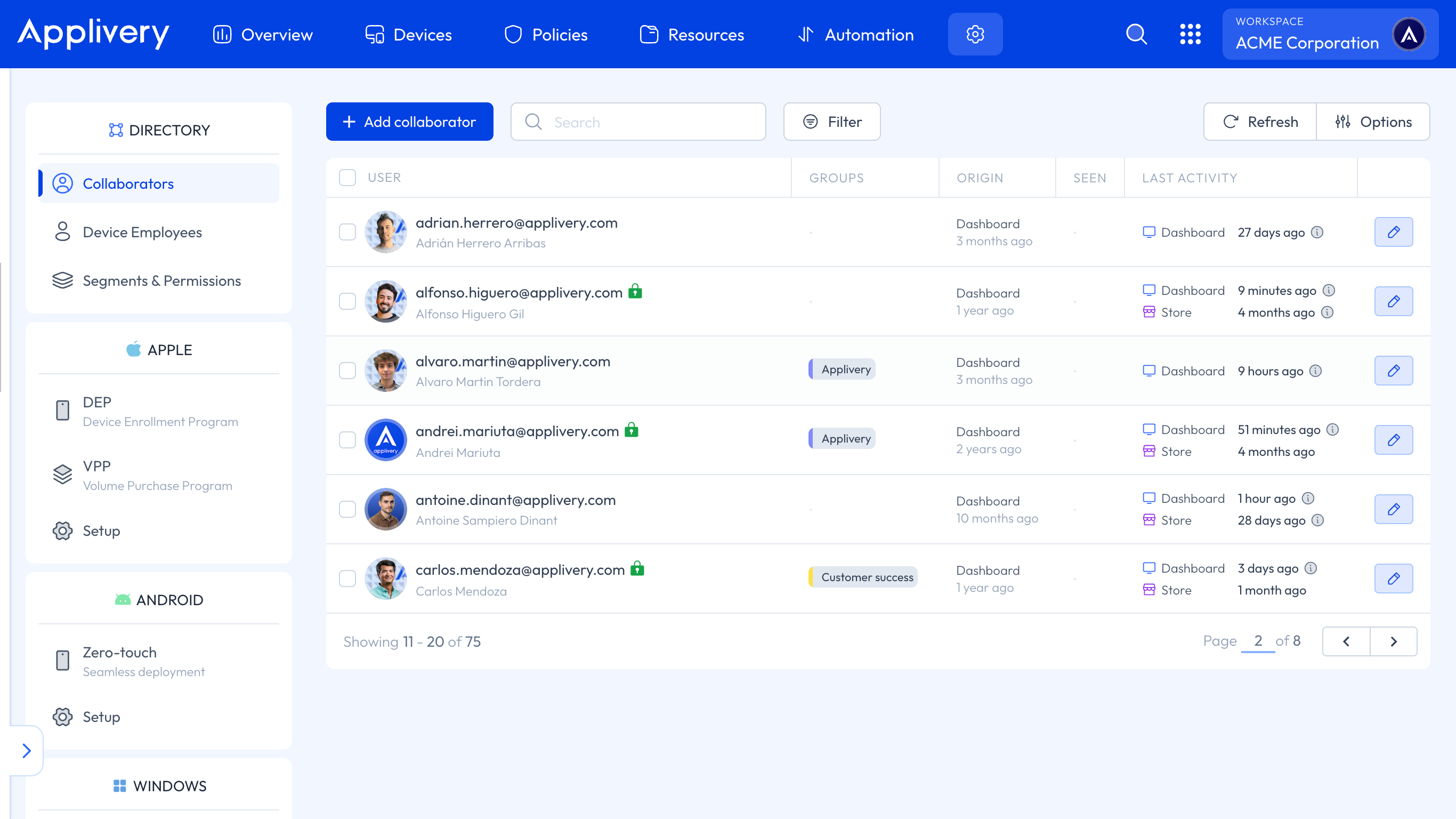
Task: Select all users with the header checkbox
Action: coord(347,177)
